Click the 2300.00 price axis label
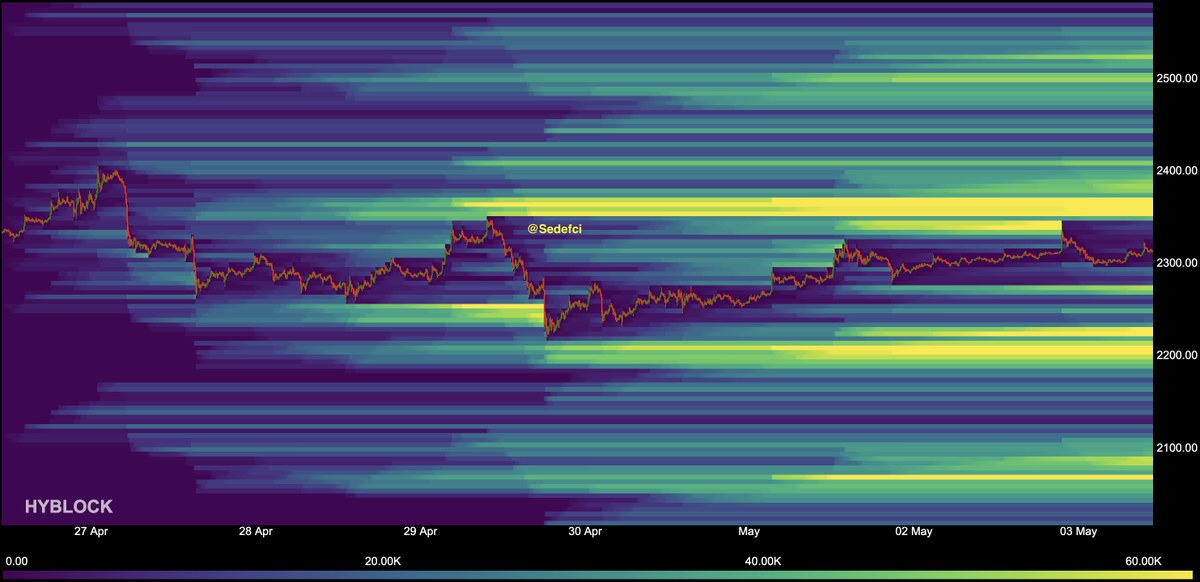Viewport: 1200px width, 582px height. (1177, 263)
